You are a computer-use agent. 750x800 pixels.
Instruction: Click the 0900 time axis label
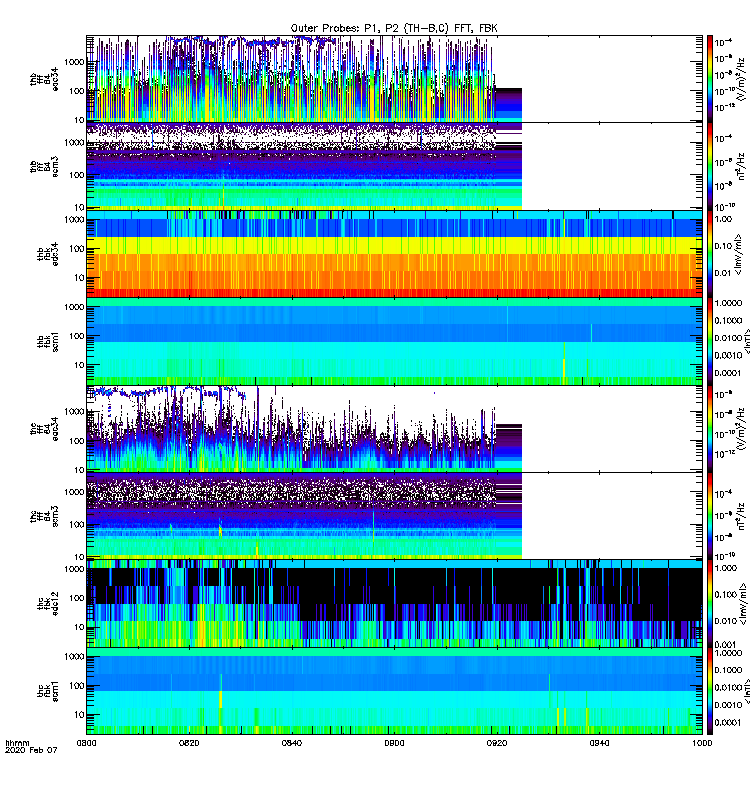(x=394, y=743)
